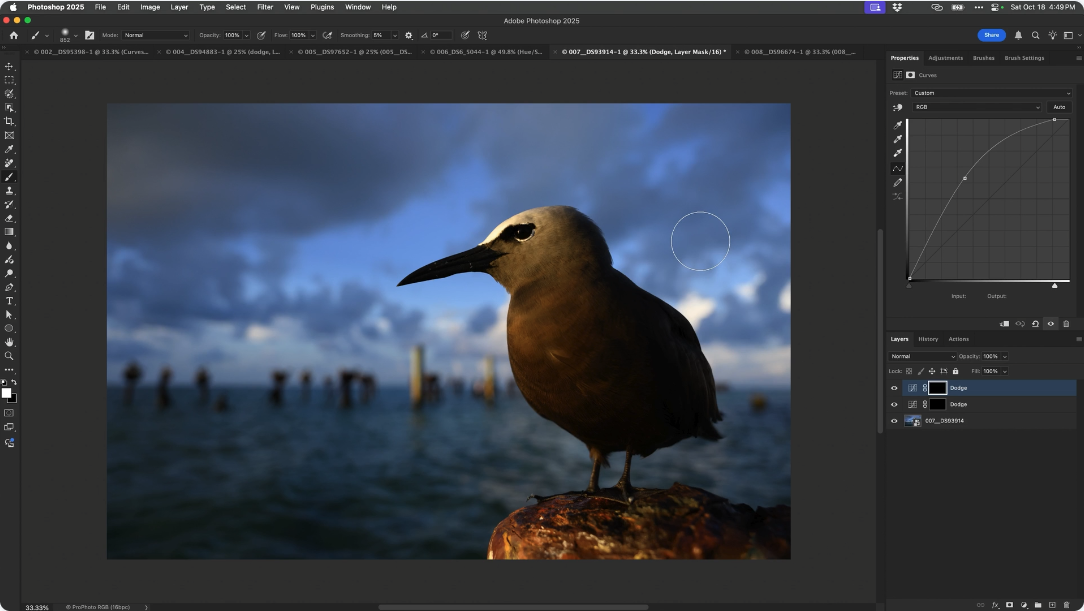Image resolution: width=1084 pixels, height=611 pixels.
Task: Click the blue Share button
Action: [x=991, y=35]
